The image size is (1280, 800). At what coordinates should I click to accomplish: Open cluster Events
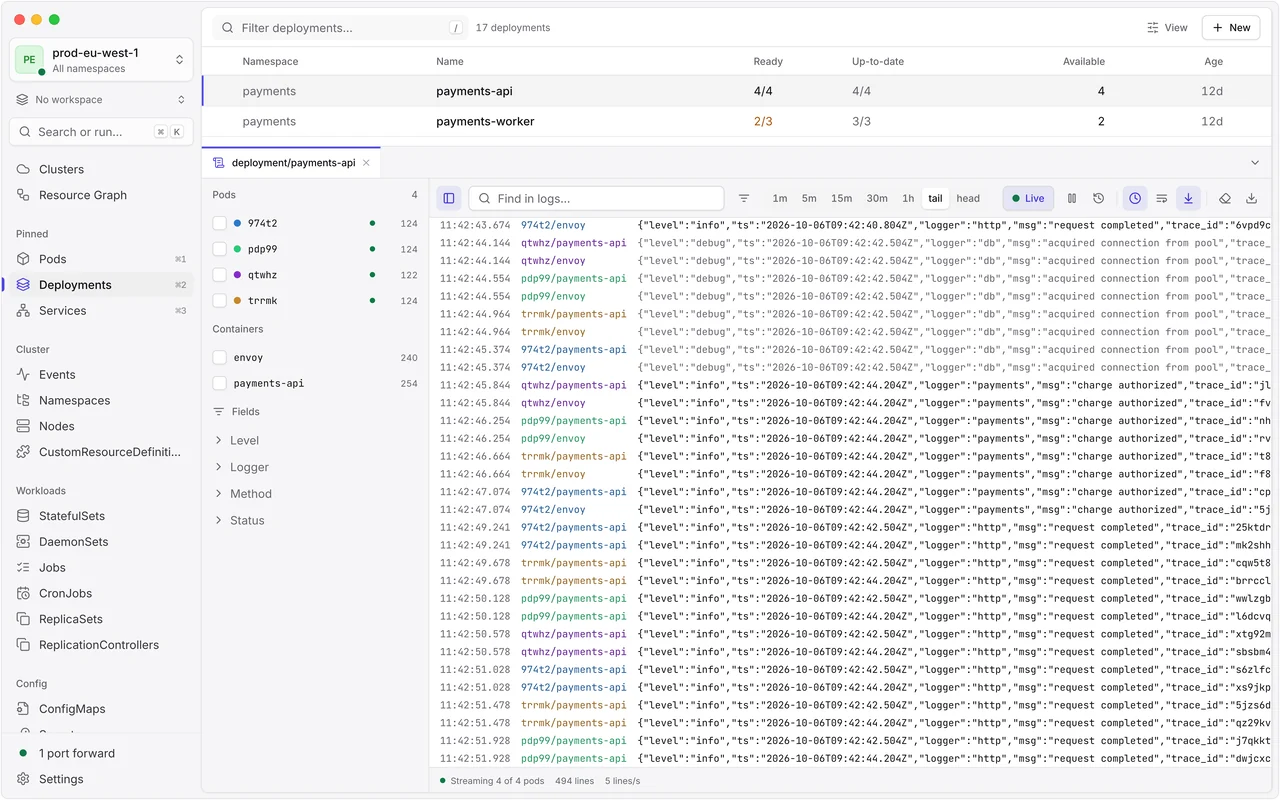(x=101, y=375)
